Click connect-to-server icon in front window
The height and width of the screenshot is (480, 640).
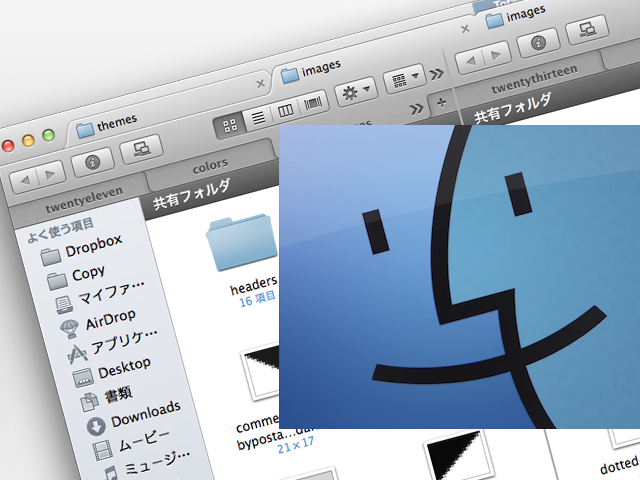142,149
